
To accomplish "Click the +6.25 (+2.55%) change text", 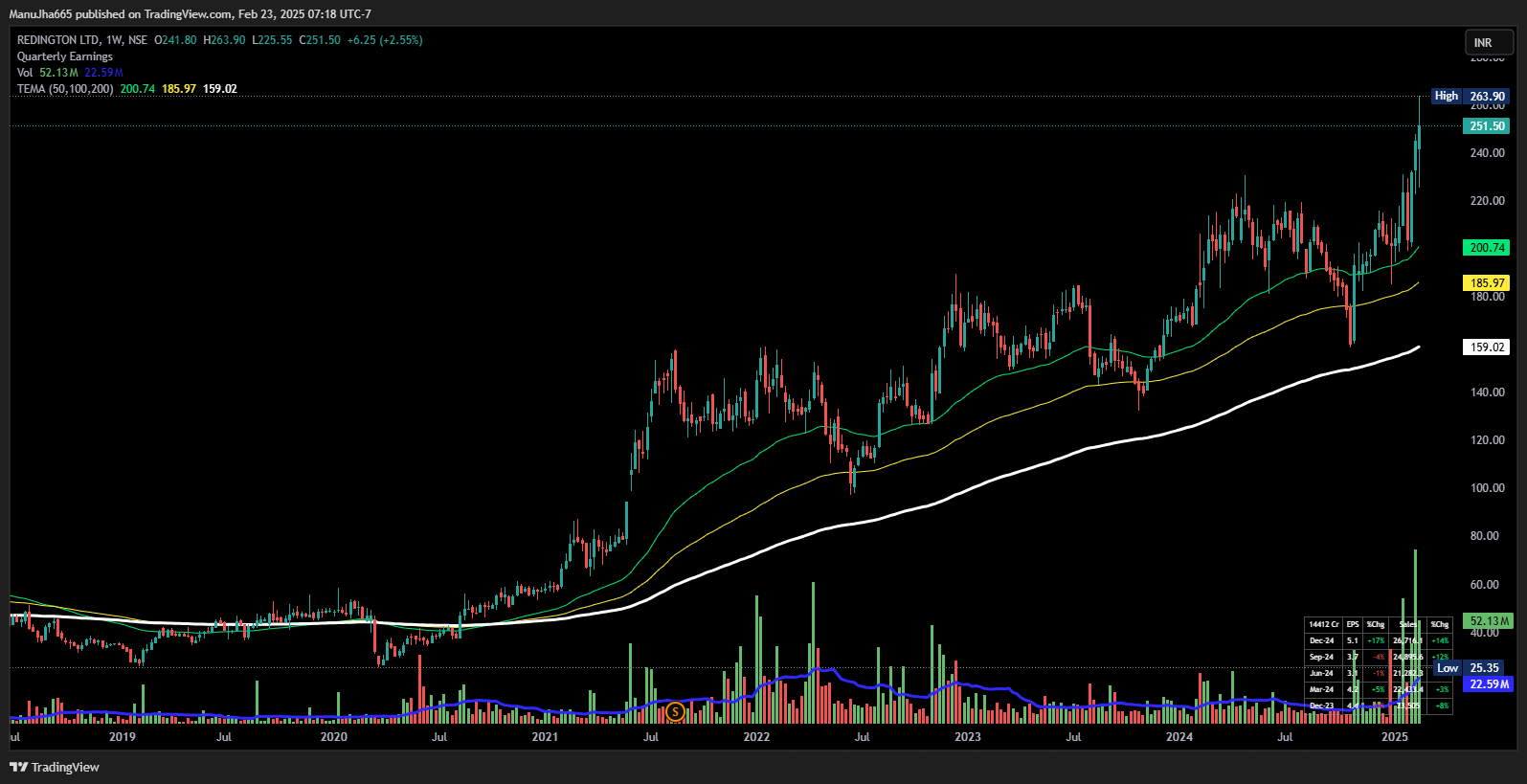I will 385,40.
